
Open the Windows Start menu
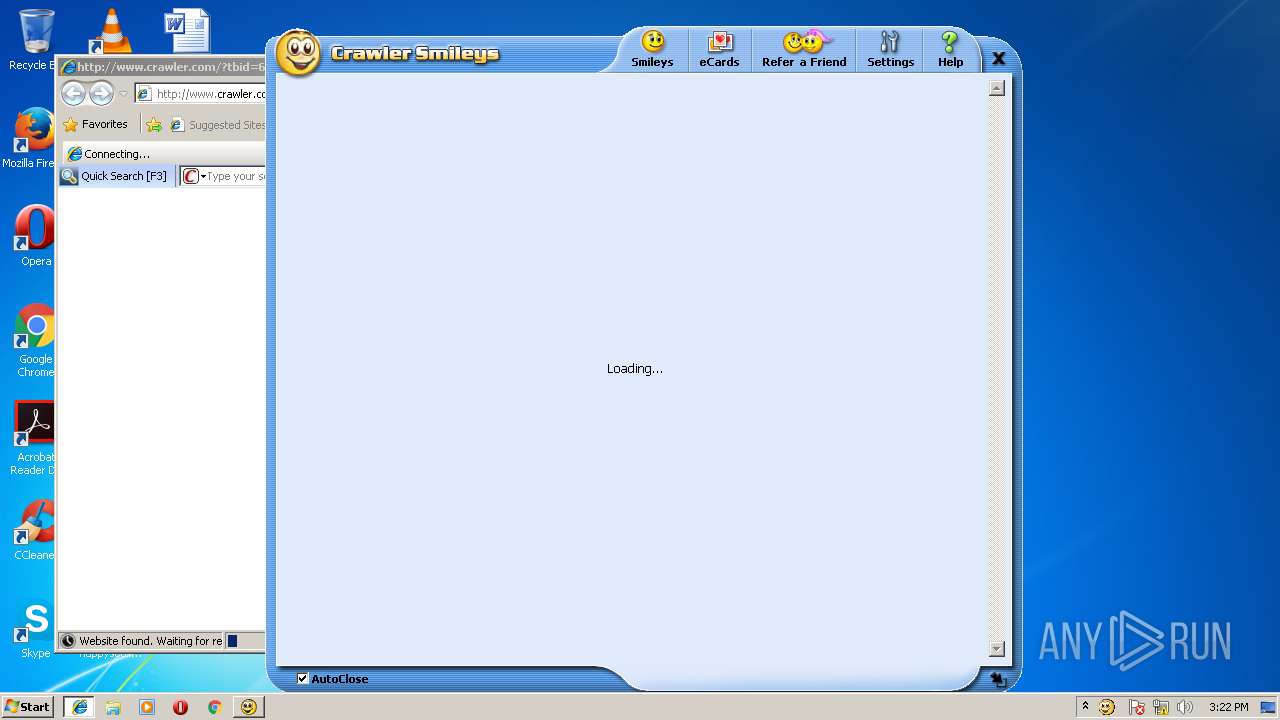coord(27,707)
